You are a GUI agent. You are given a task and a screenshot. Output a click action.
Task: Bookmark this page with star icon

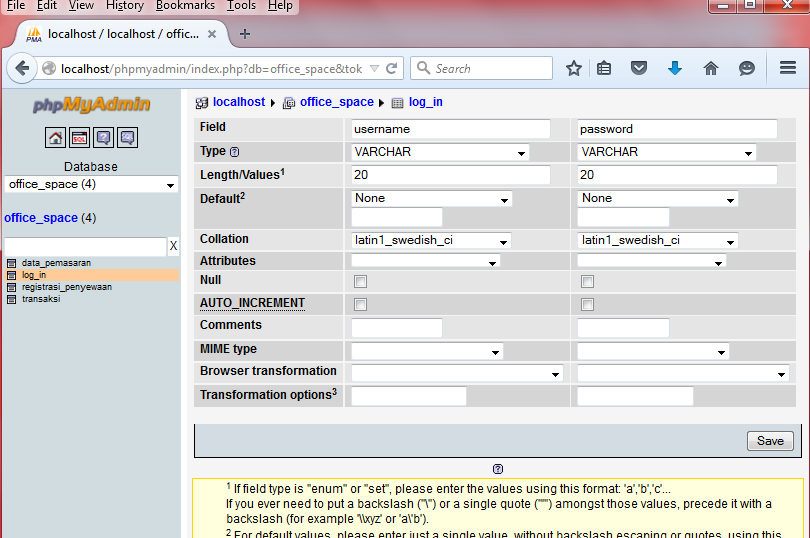[573, 68]
